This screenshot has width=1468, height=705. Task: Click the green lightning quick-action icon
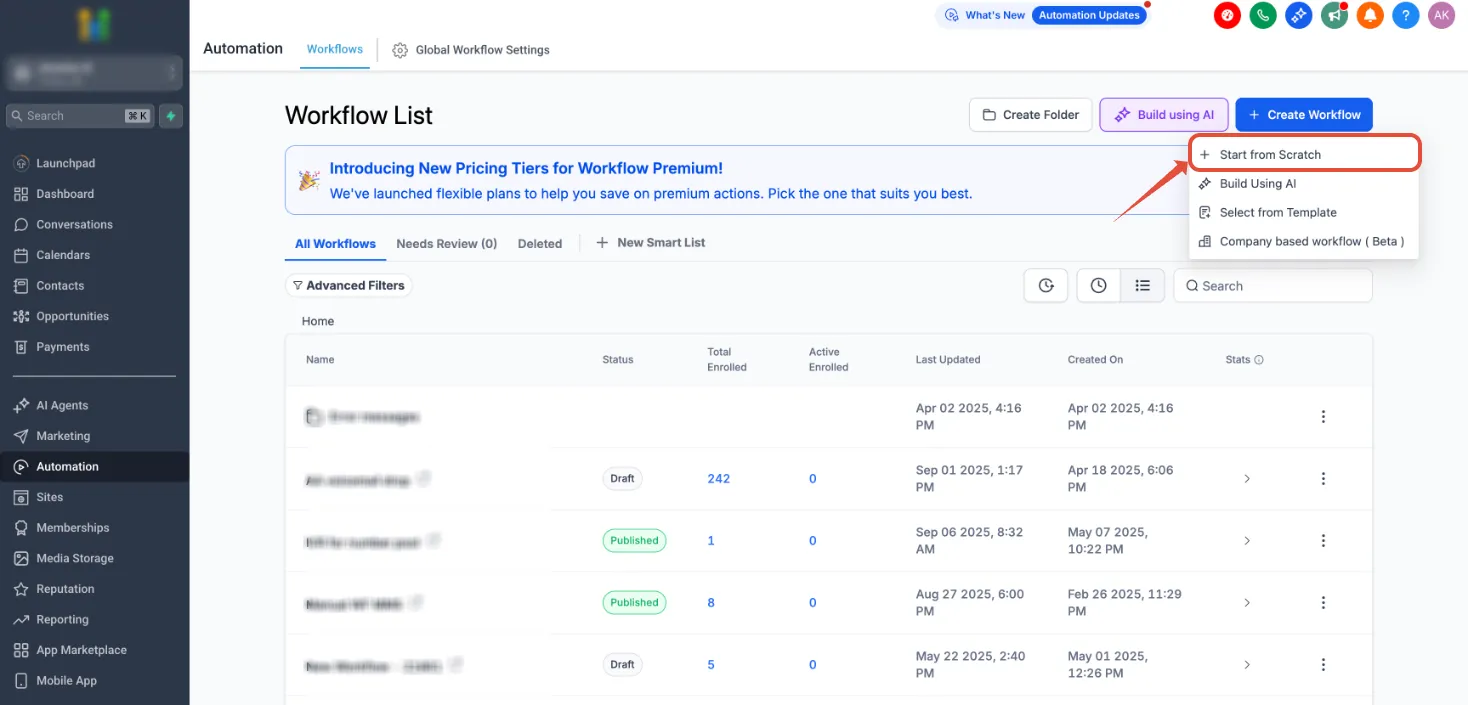coord(171,116)
